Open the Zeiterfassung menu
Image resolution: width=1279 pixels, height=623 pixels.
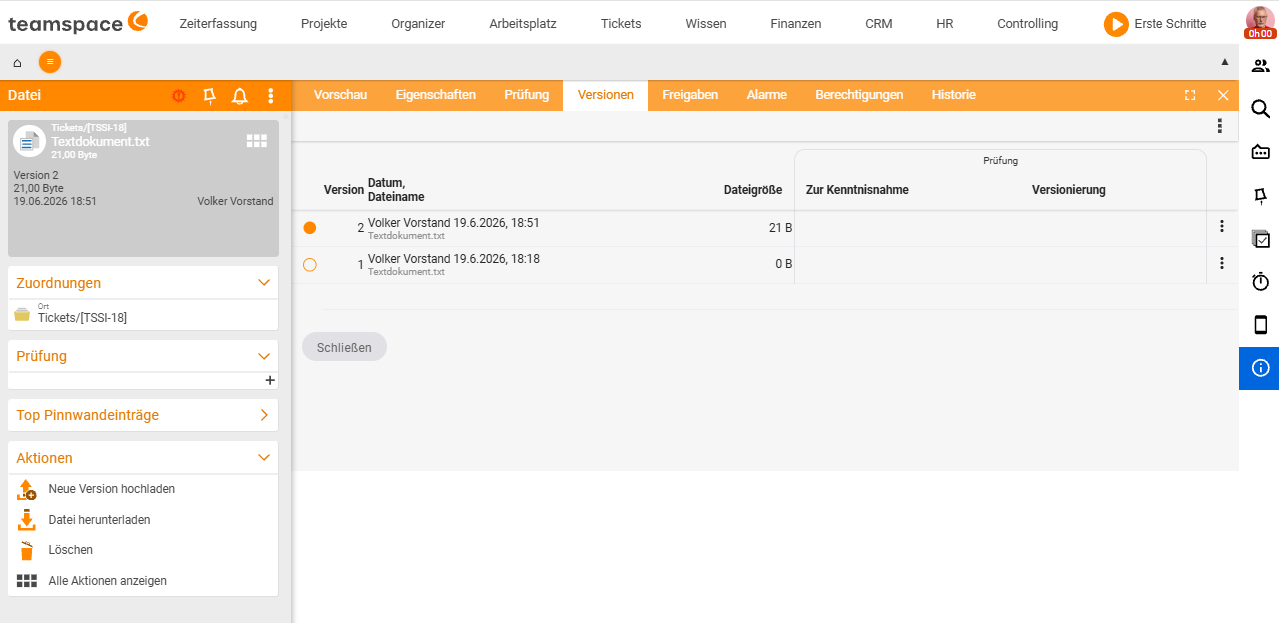pos(218,24)
